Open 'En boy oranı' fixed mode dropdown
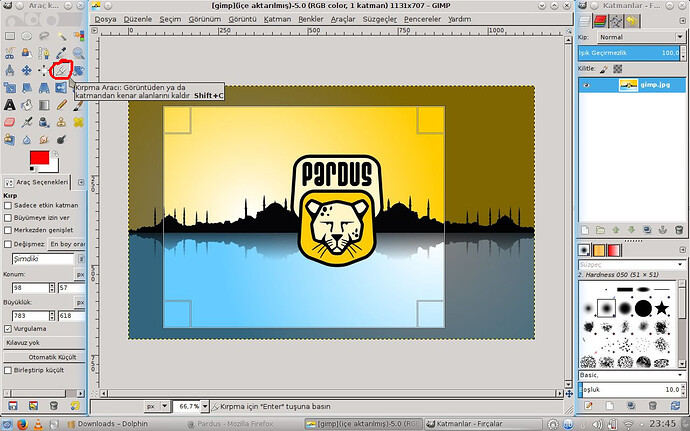Image resolution: width=690 pixels, height=431 pixels. click(x=66, y=244)
